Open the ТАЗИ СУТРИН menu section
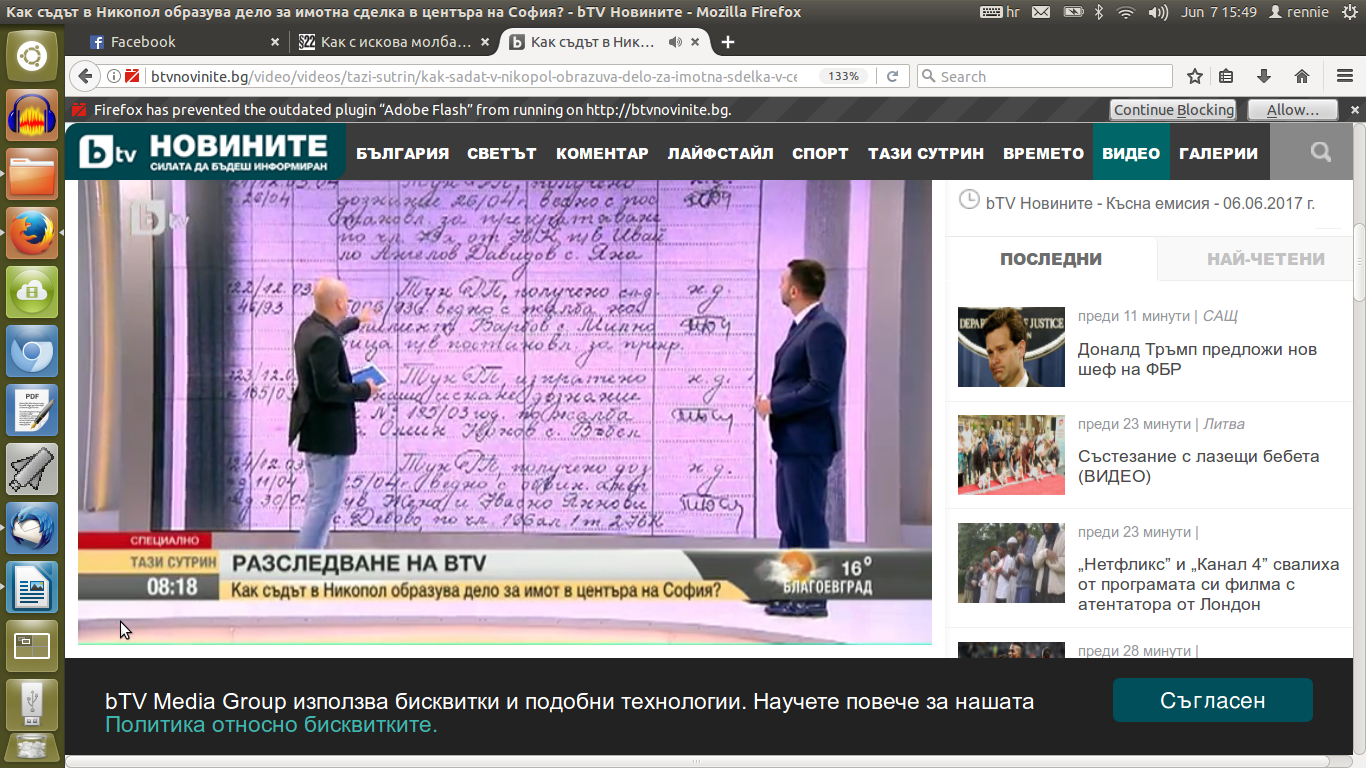Viewport: 1366px width, 768px height. 926,153
